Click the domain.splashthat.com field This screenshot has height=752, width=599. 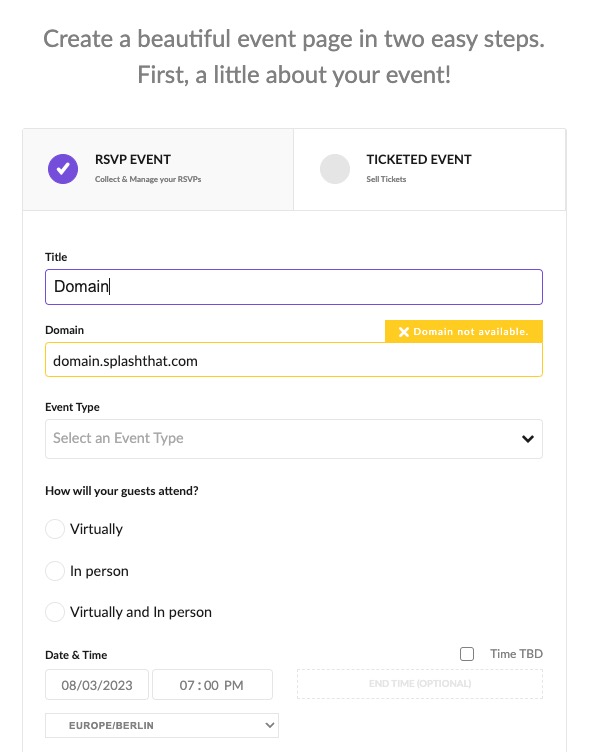(294, 360)
